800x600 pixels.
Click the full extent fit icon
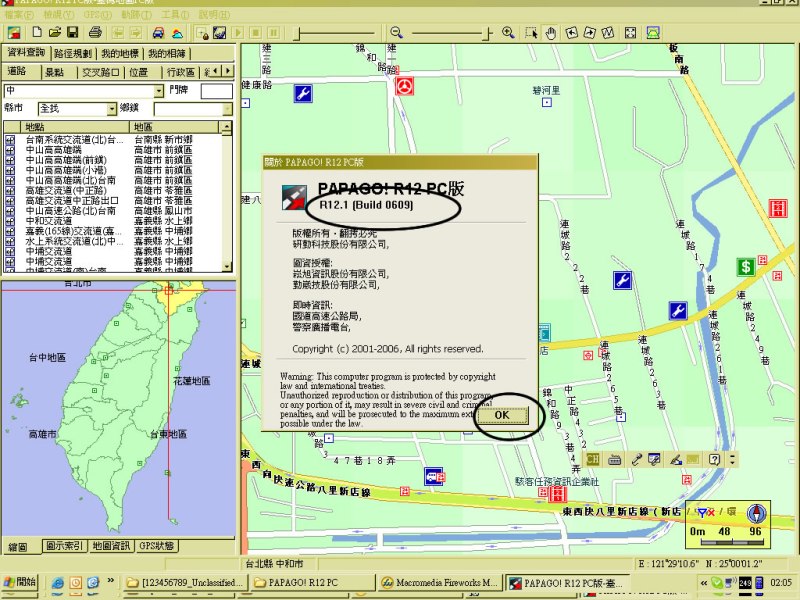[631, 33]
